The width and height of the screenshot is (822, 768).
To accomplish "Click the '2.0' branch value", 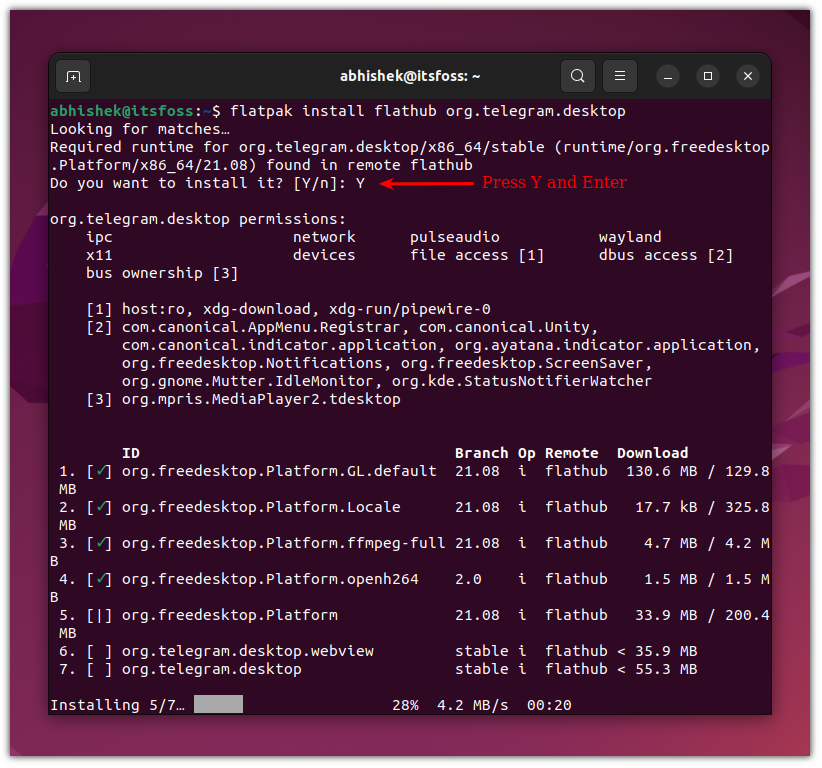I will (468, 579).
